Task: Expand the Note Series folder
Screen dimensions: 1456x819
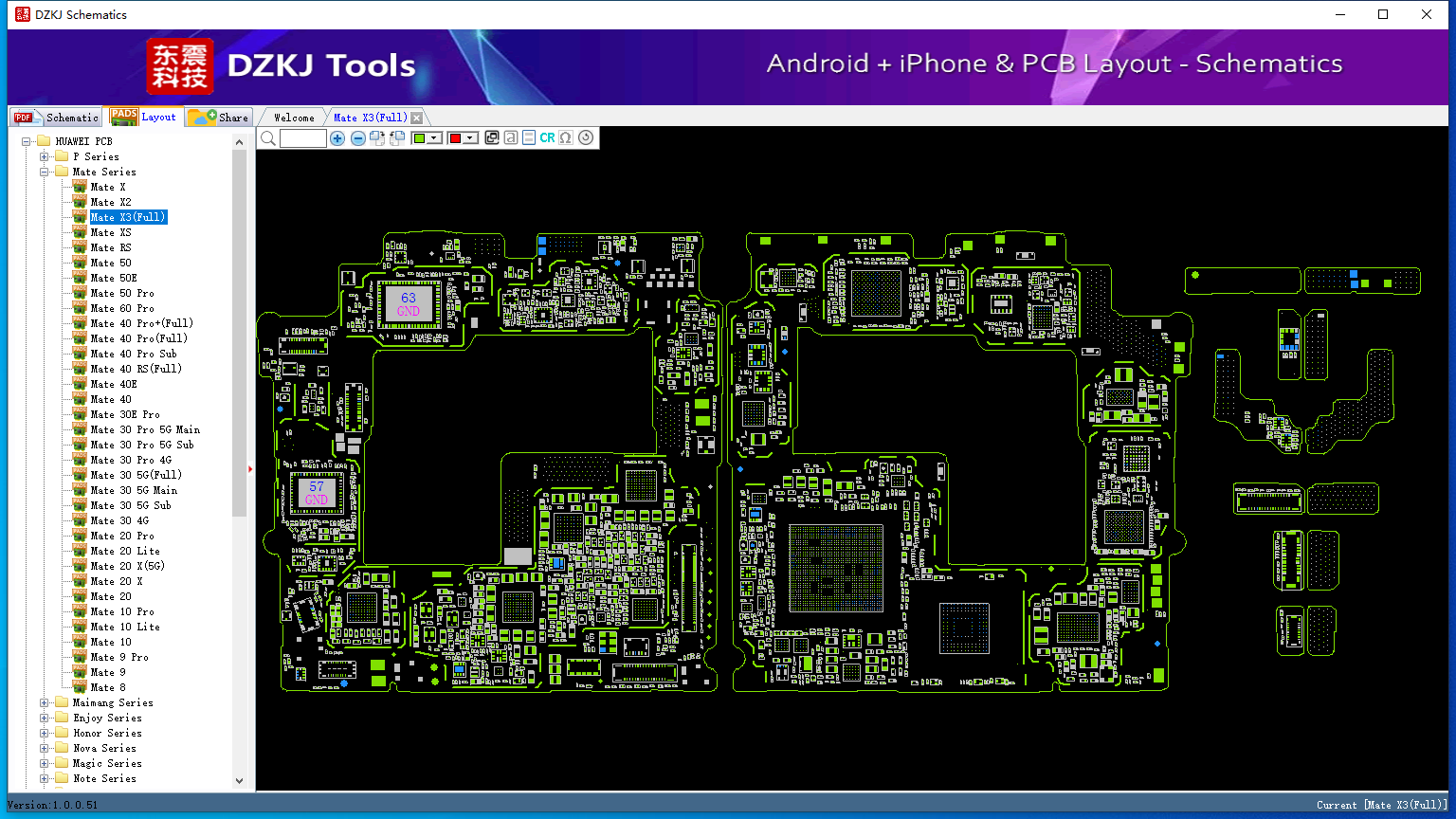Action: click(x=44, y=778)
